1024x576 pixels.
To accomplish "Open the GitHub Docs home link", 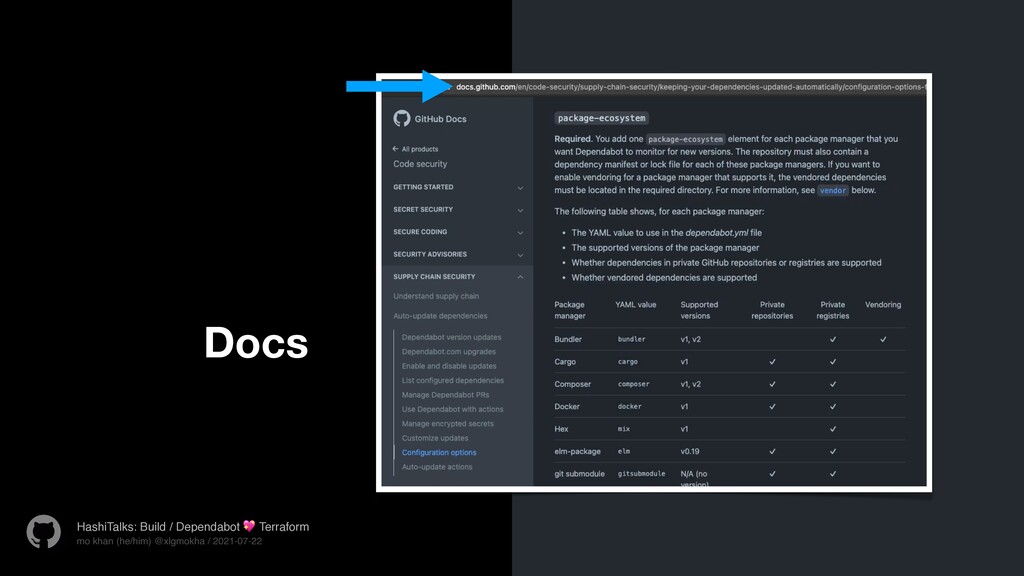I will (440, 119).
